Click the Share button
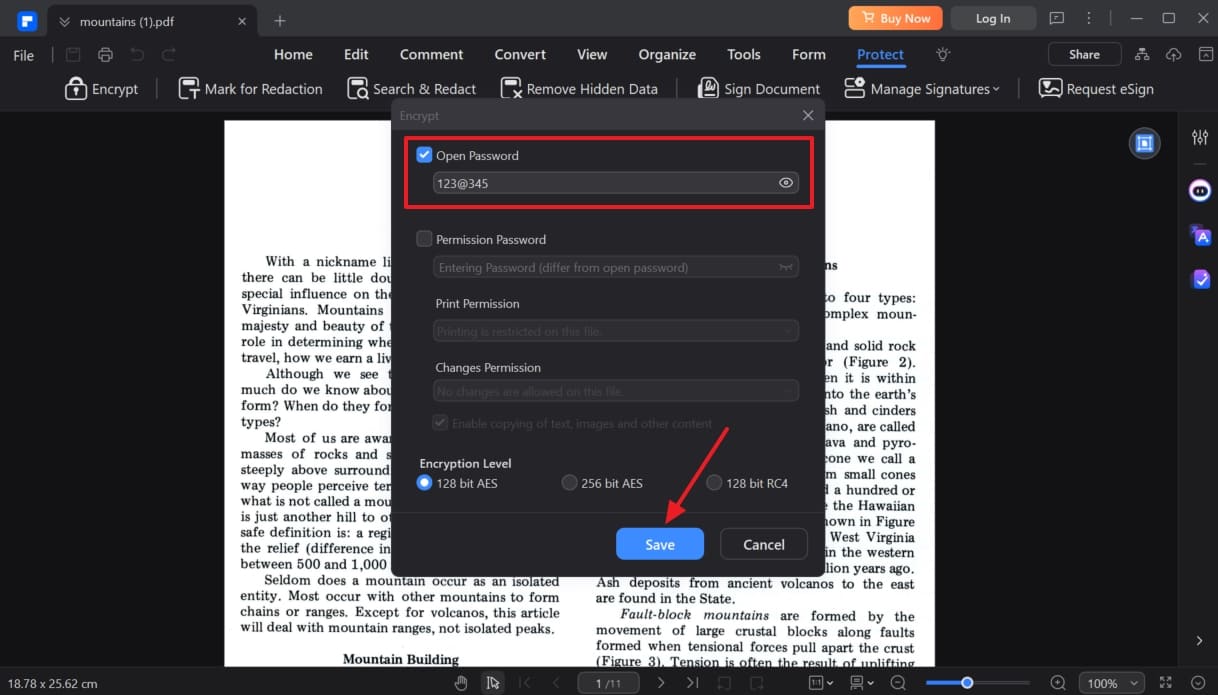 [1084, 55]
